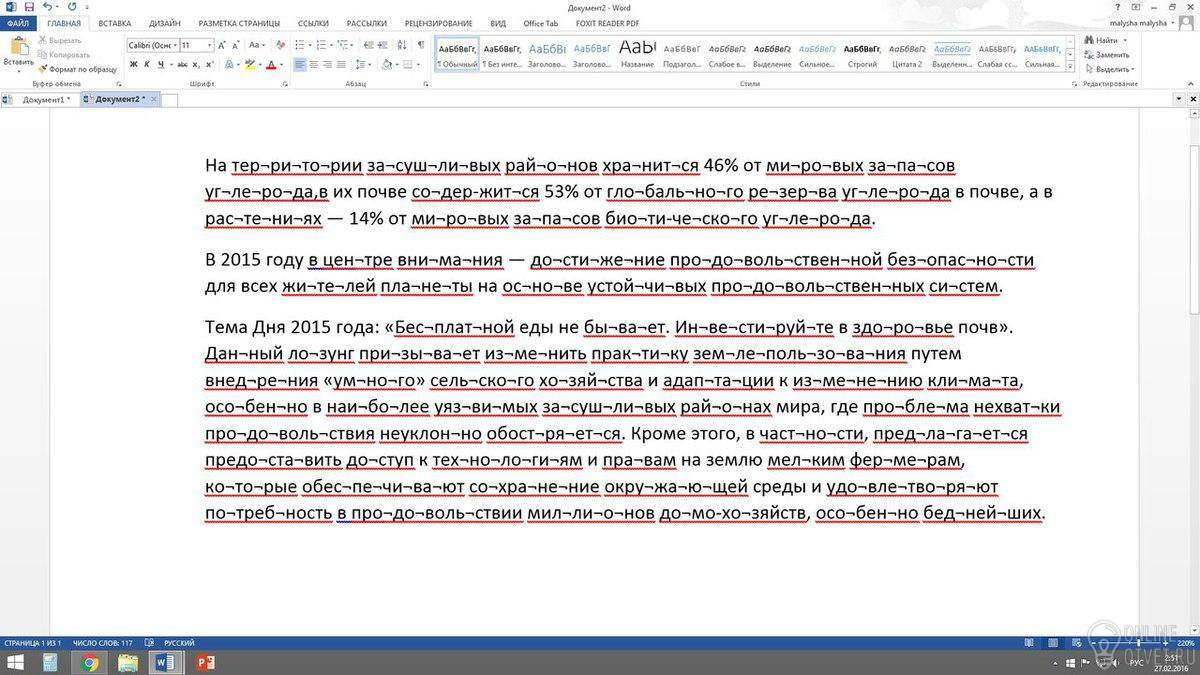Image resolution: width=1200 pixels, height=675 pixels.
Task: Toggle superscript x² formatting
Action: (x=209, y=65)
